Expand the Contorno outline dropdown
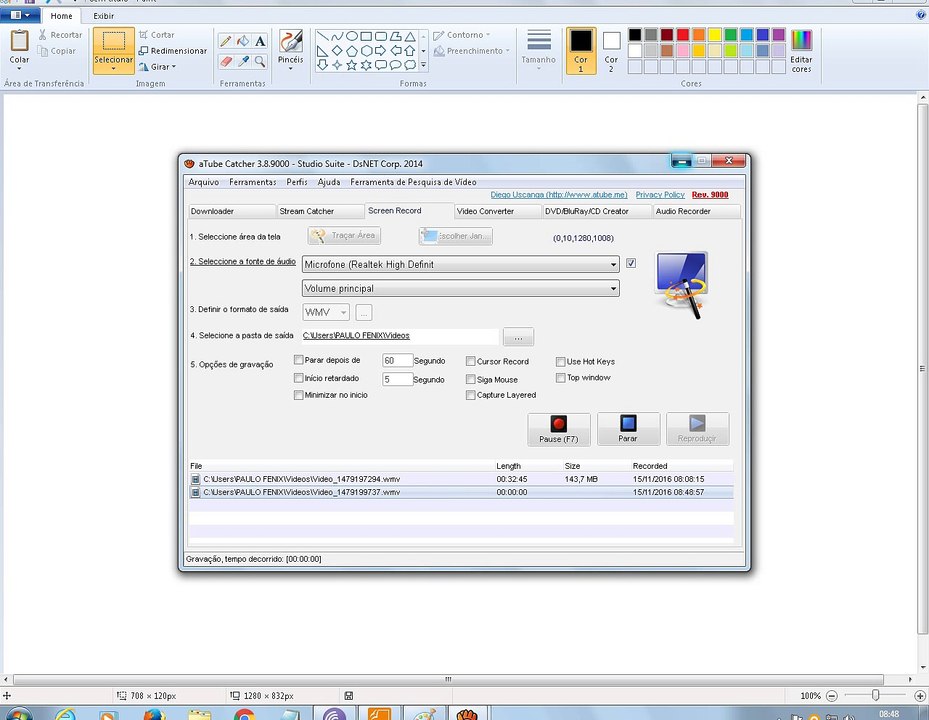Image resolution: width=929 pixels, height=720 pixels. pos(488,35)
